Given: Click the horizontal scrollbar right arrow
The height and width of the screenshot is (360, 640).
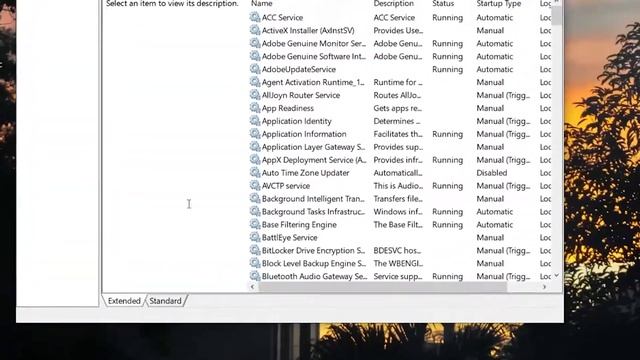Looking at the screenshot, I should [544, 287].
